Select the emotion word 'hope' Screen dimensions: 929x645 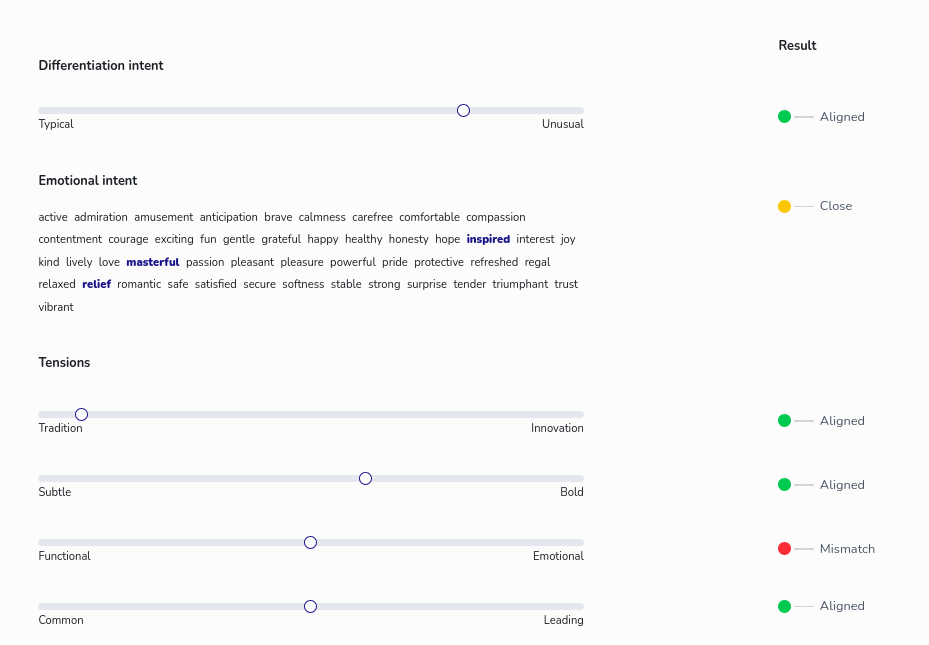coord(447,239)
